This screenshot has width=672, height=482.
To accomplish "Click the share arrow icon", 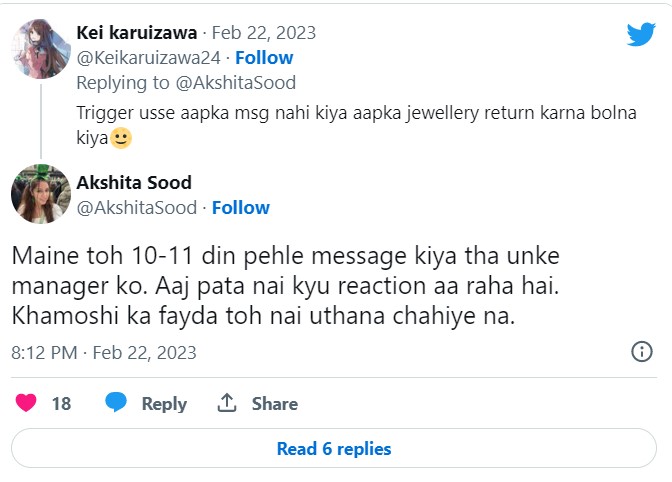I will click(x=227, y=403).
